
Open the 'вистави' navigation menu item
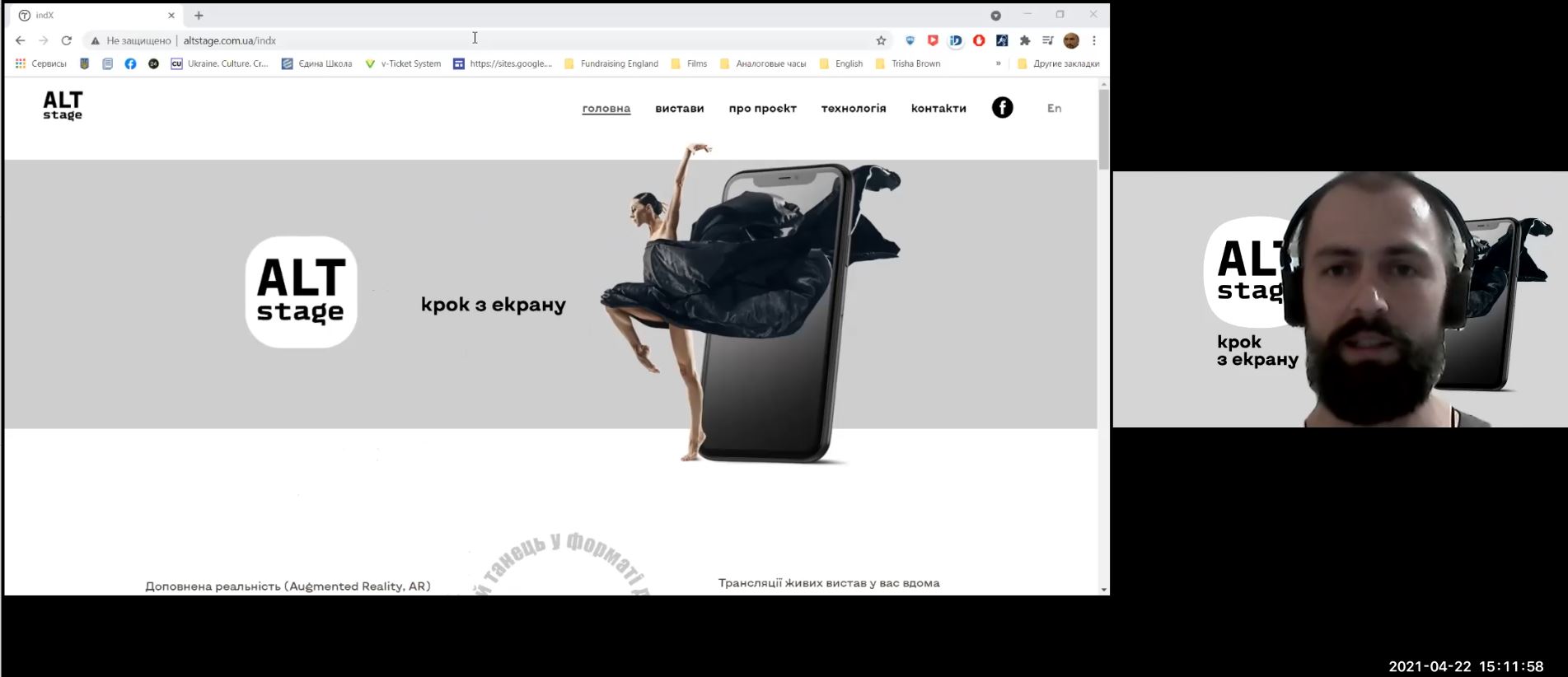pos(679,108)
